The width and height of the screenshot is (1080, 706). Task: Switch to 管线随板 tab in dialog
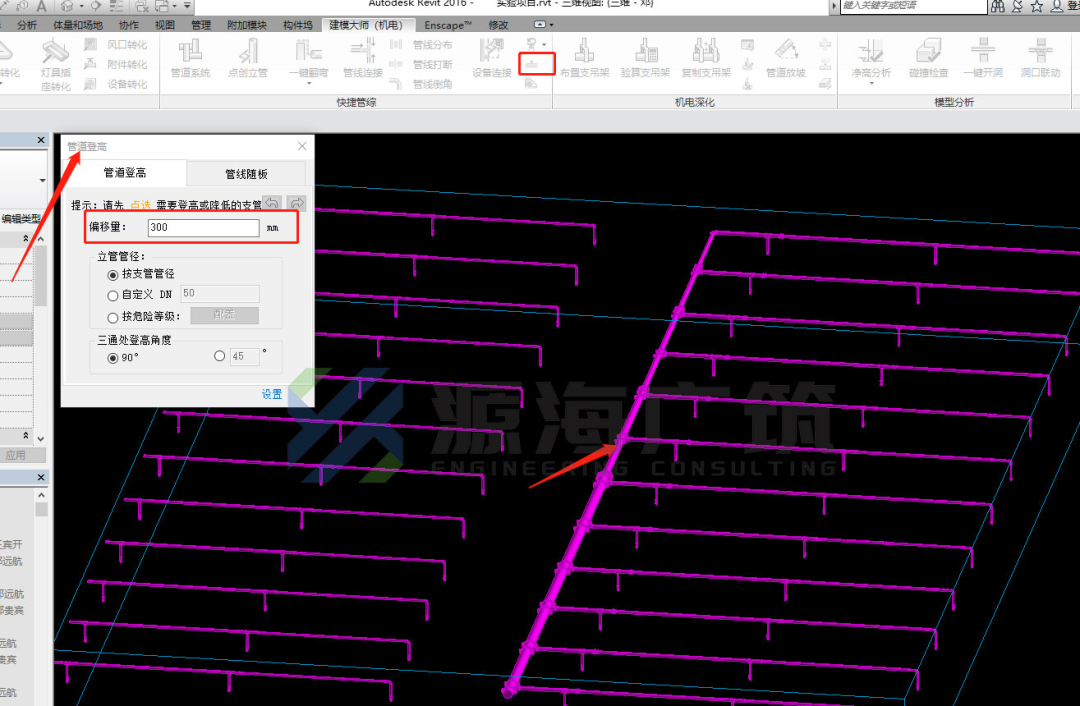pyautogui.click(x=246, y=174)
